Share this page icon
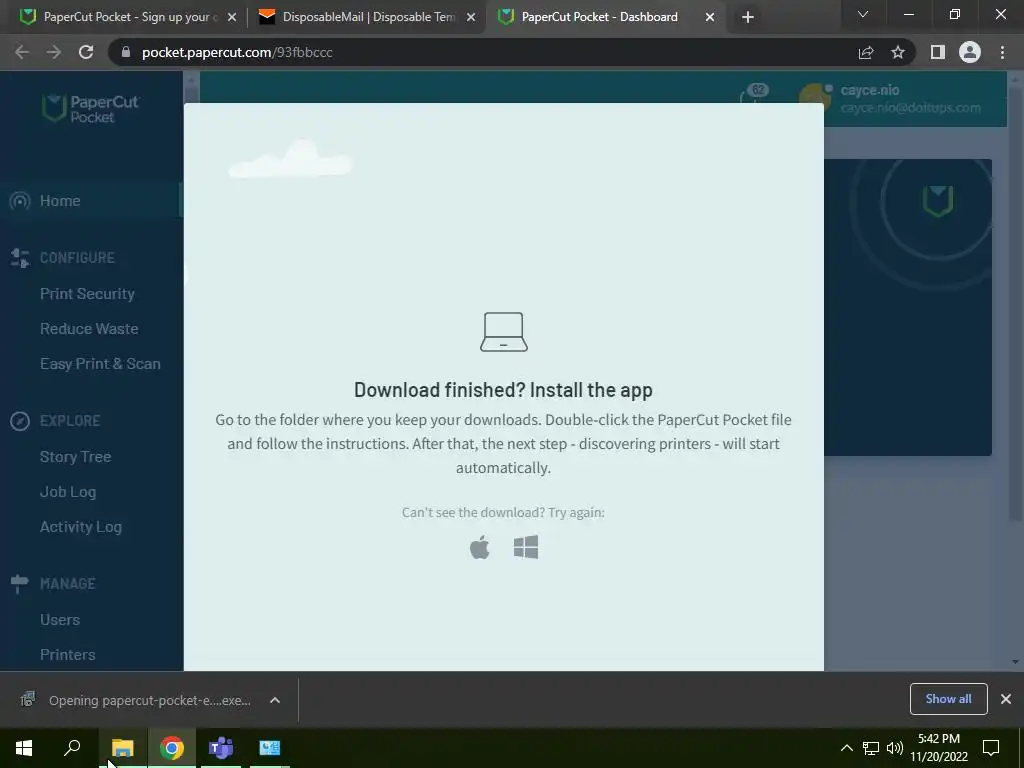Screen dimensions: 1024x768 (866, 52)
